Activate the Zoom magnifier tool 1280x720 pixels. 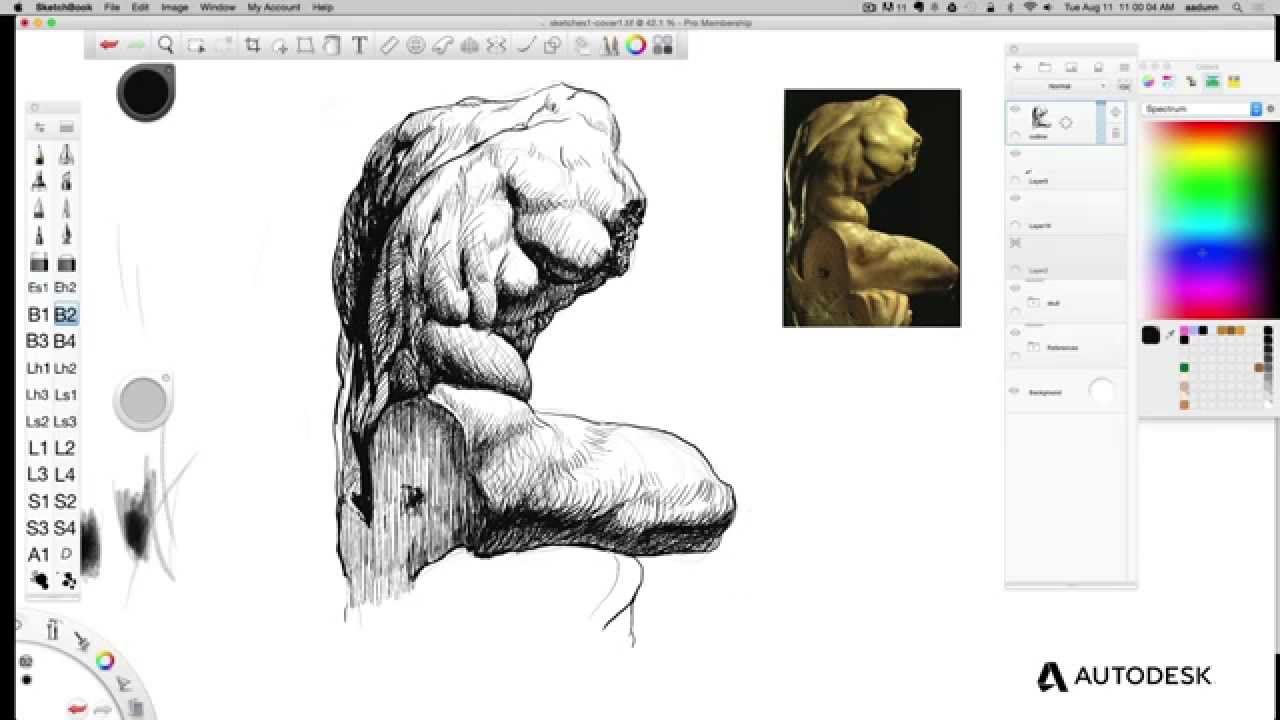pos(166,44)
